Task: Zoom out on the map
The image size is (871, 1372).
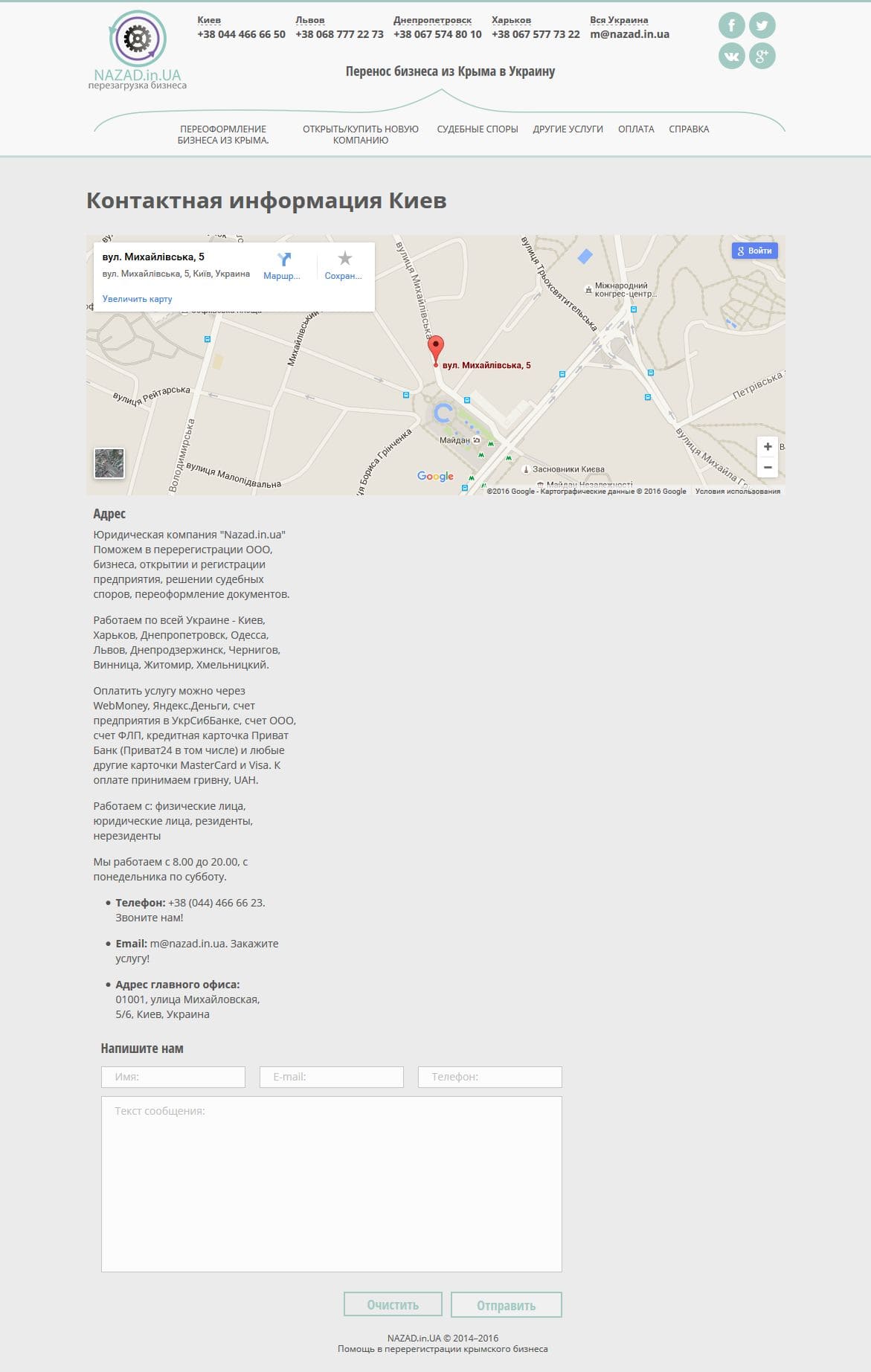Action: [767, 468]
